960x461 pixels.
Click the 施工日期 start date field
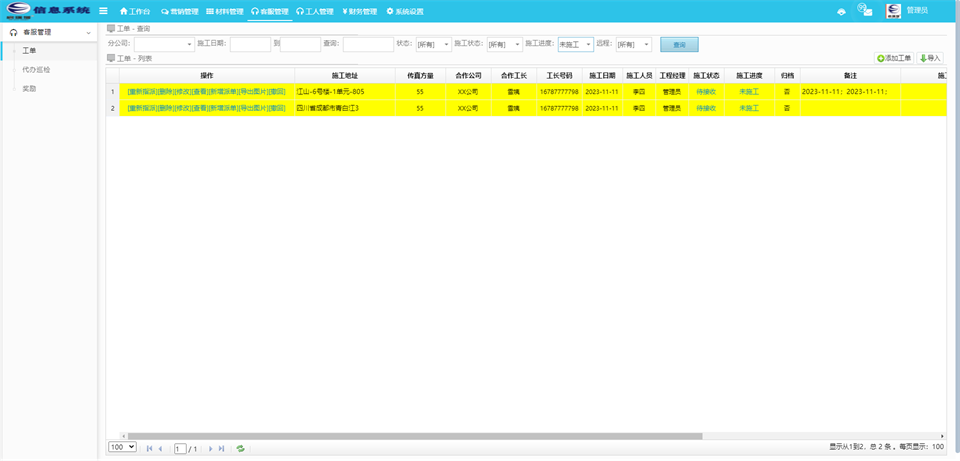[x=250, y=45]
